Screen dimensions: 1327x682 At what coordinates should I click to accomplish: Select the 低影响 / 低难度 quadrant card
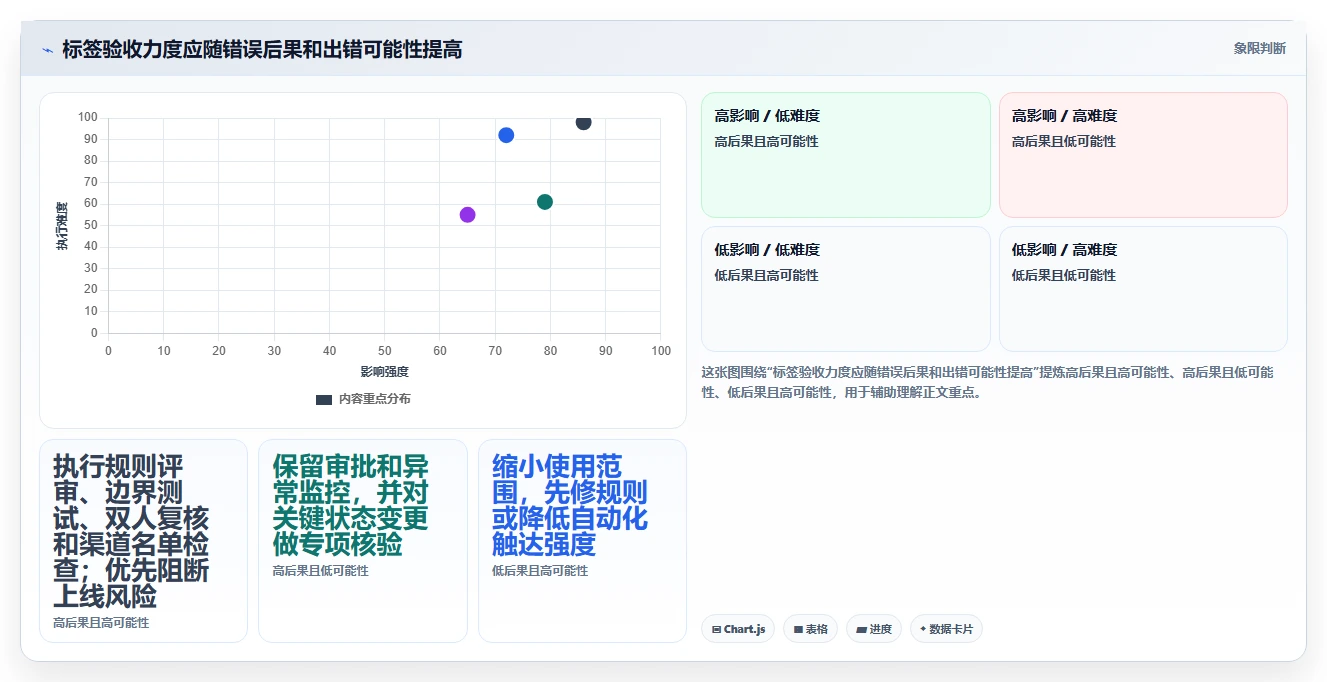click(x=846, y=289)
